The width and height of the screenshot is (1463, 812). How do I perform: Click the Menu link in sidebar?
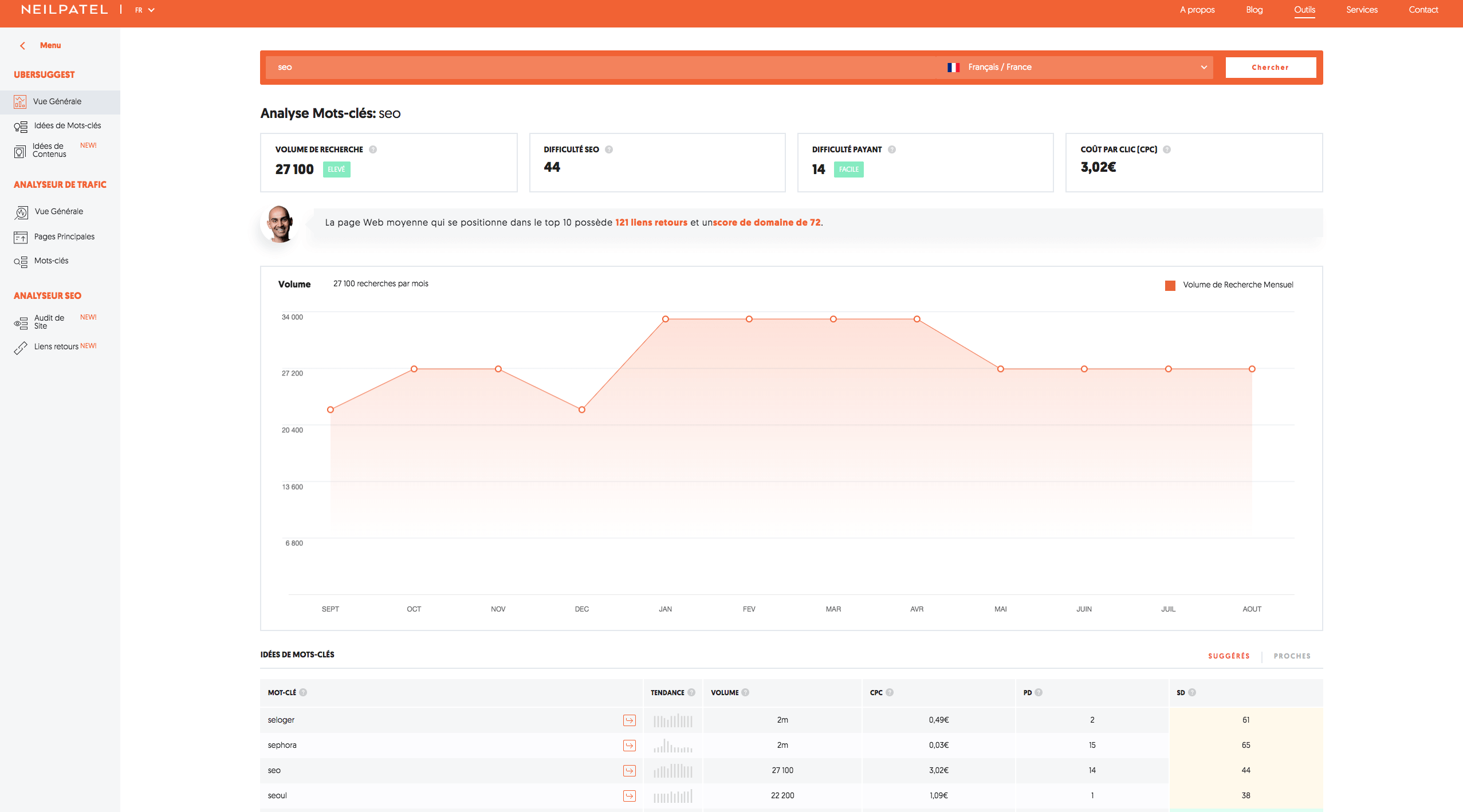click(50, 45)
